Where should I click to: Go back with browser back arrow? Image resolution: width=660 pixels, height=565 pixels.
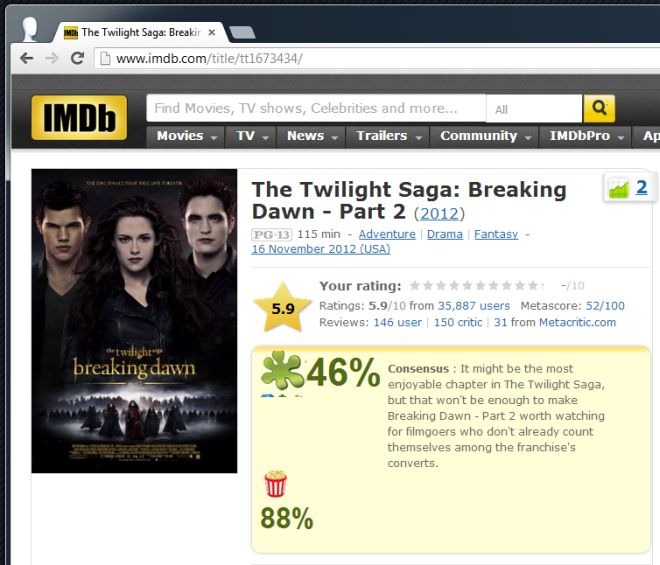(27, 58)
